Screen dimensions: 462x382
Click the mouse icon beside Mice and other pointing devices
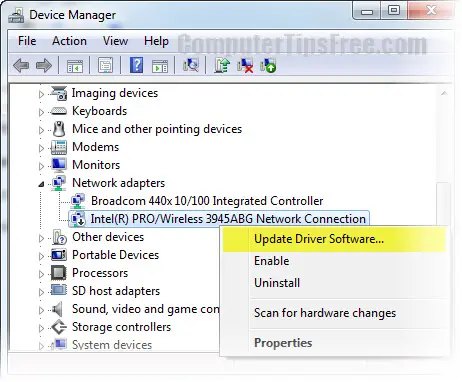point(59,129)
